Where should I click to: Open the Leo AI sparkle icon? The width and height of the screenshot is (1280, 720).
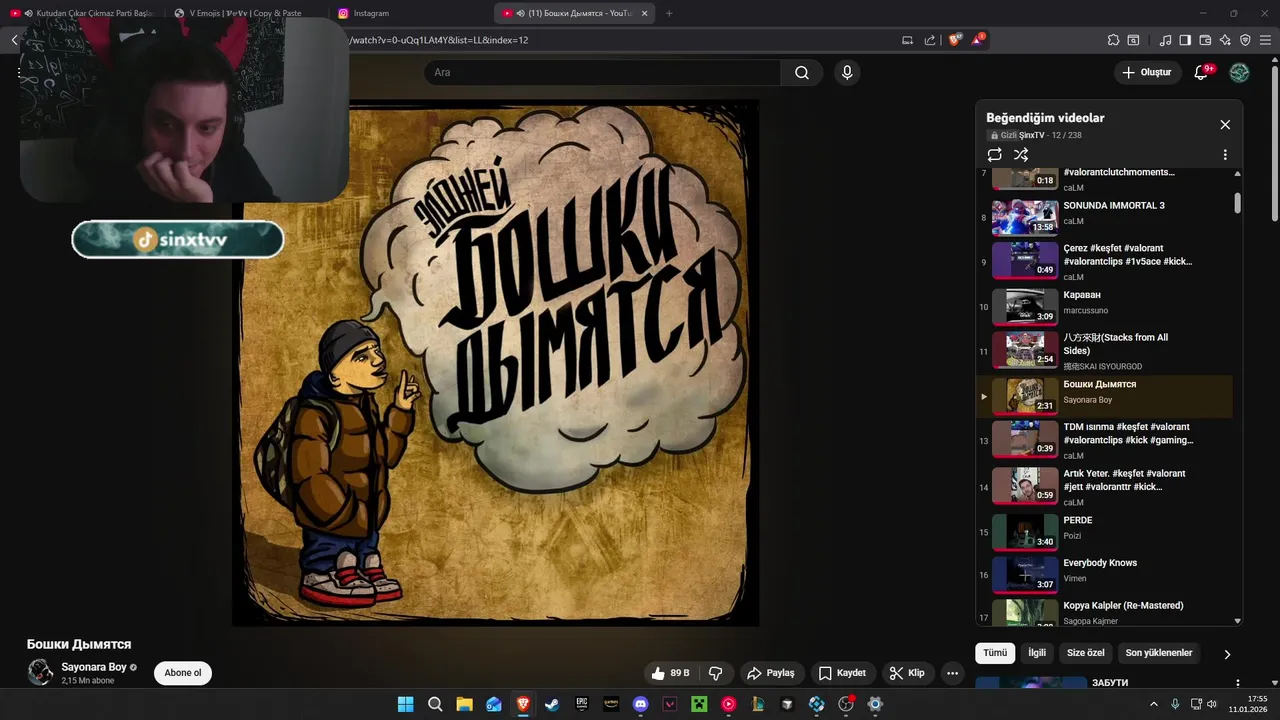pyautogui.click(x=1225, y=40)
